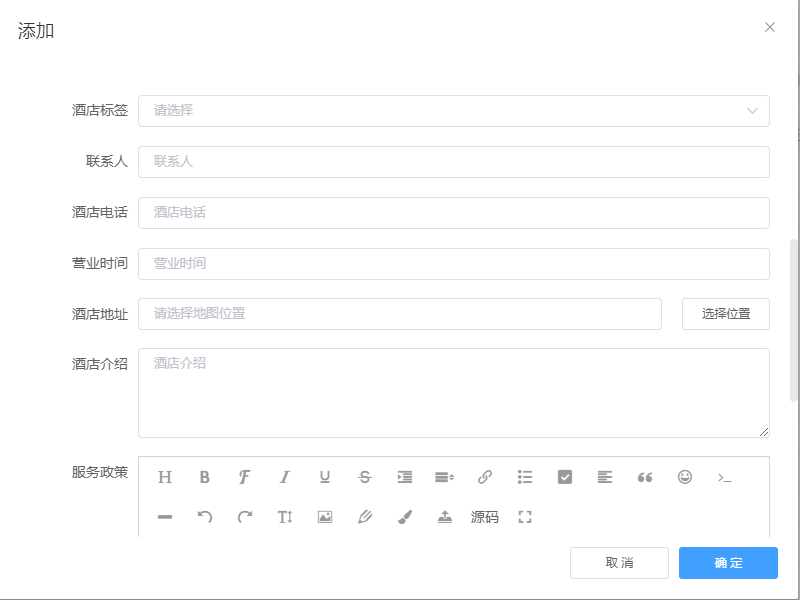Open the text color pen tool
This screenshot has width=800, height=600.
coord(365,517)
